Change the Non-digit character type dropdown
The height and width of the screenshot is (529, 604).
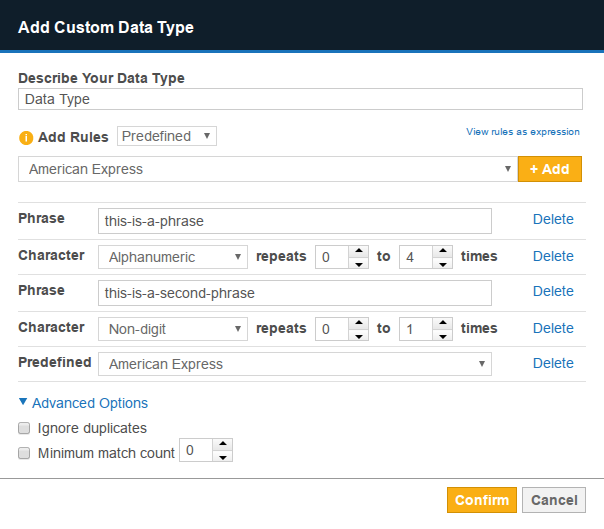coord(172,328)
